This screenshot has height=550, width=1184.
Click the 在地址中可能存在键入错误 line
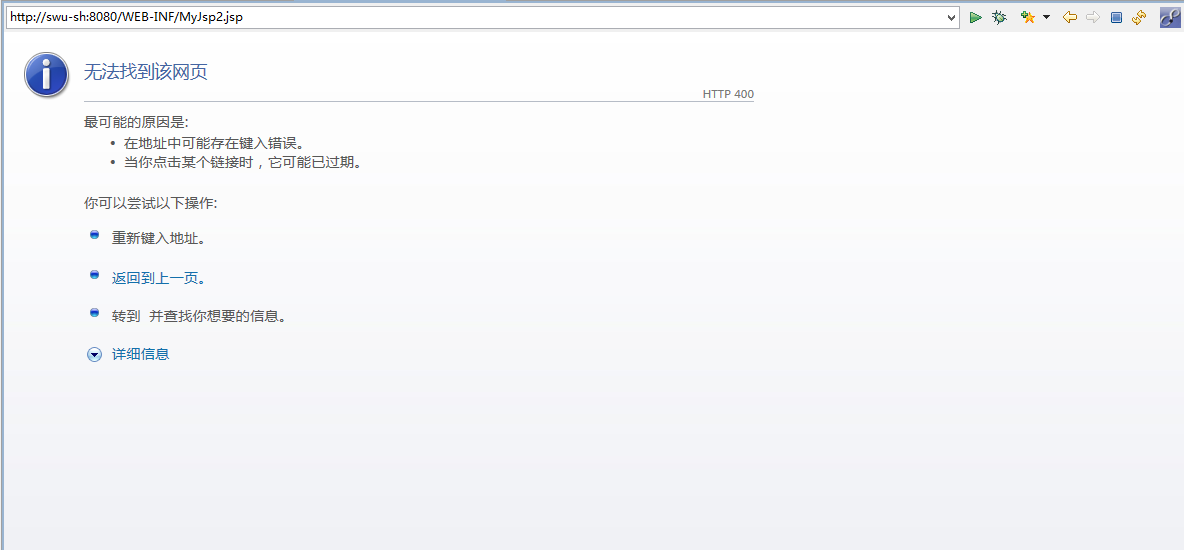point(214,143)
